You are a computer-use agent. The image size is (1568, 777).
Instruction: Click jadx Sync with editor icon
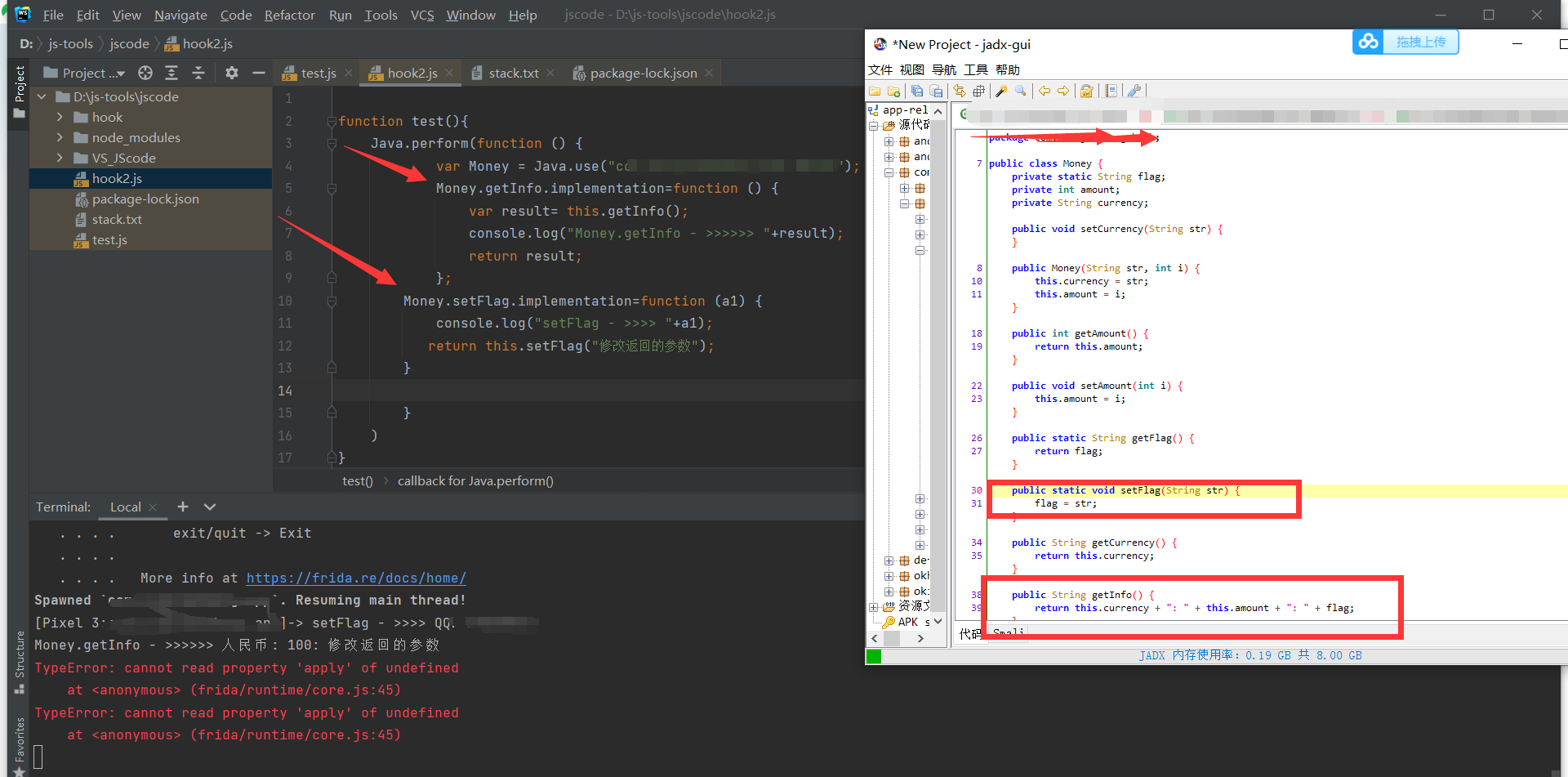[960, 92]
